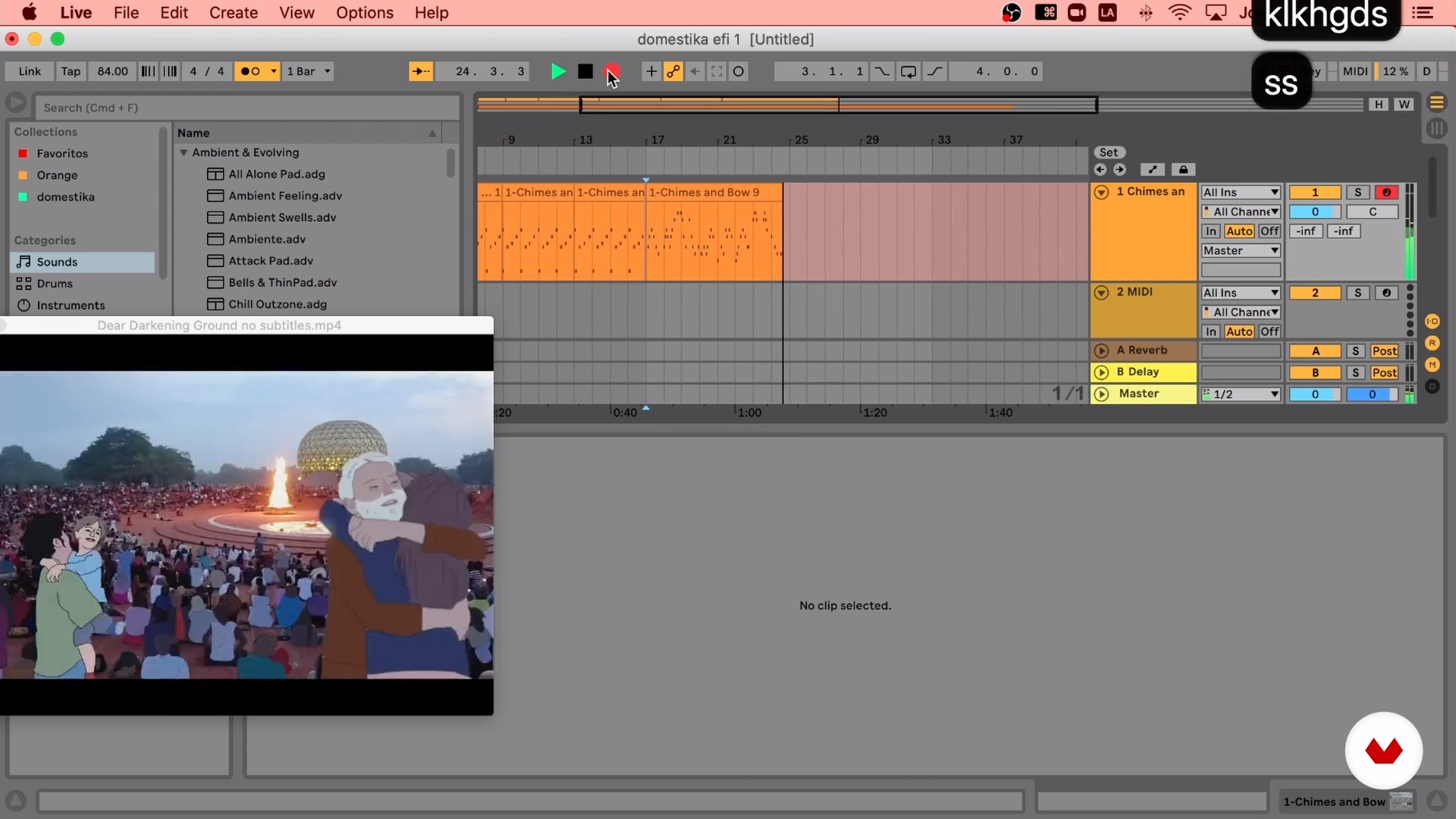Toggle the arrangement Loop switch
Screen dimensions: 1456x819
(908, 71)
